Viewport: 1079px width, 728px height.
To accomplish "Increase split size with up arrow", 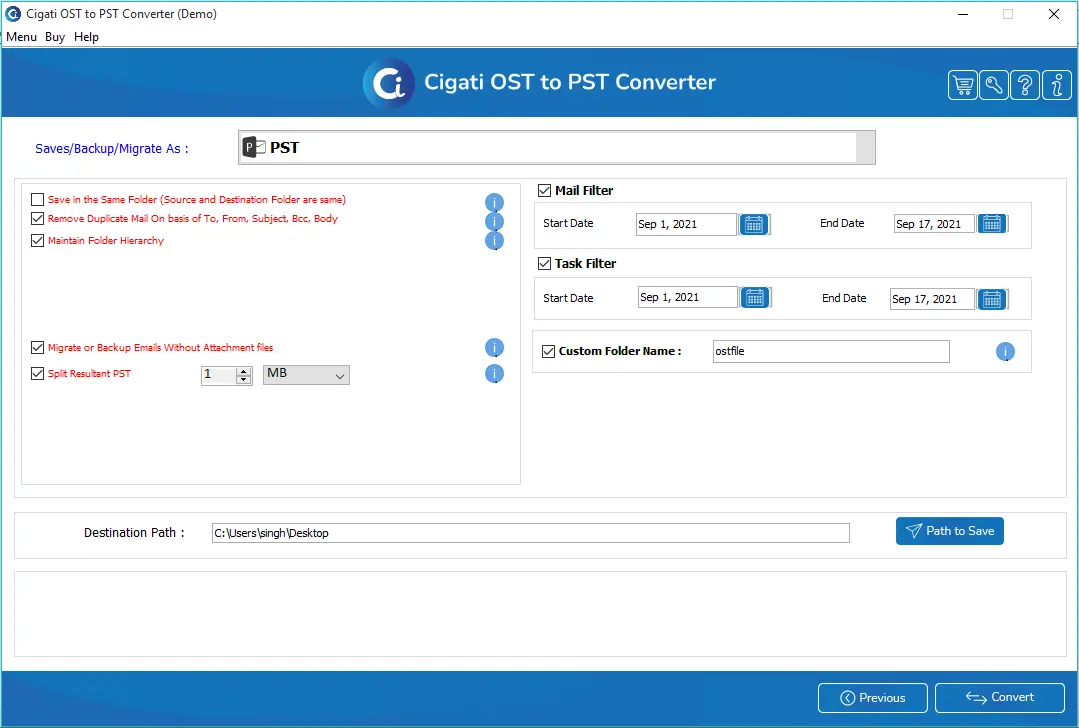I will click(x=243, y=371).
